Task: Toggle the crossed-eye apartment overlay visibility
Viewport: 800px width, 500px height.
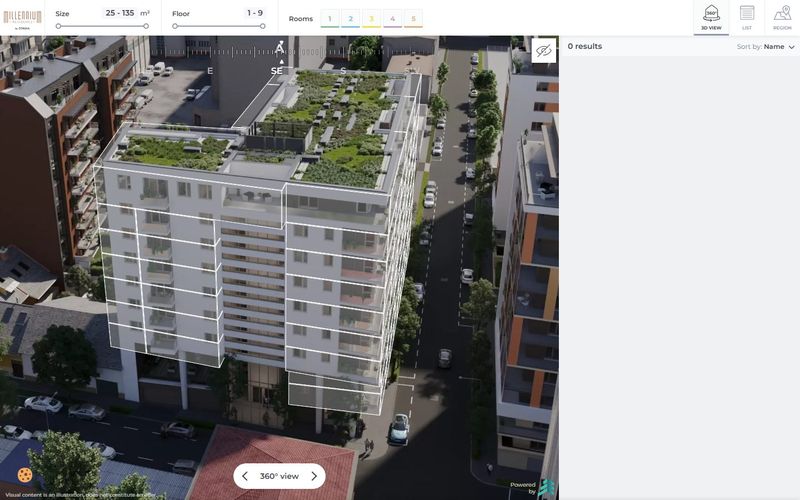Action: tap(543, 50)
